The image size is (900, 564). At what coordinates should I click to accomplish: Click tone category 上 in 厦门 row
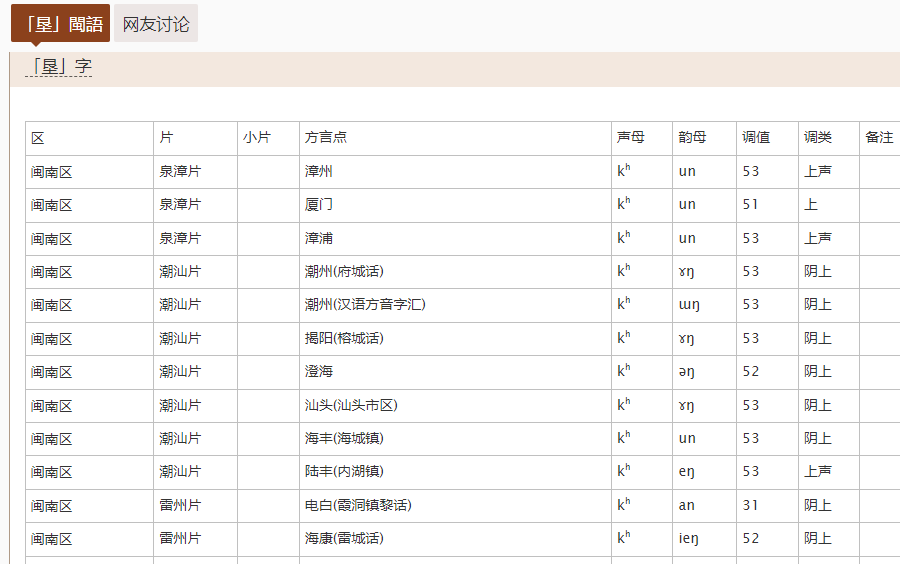pos(811,205)
